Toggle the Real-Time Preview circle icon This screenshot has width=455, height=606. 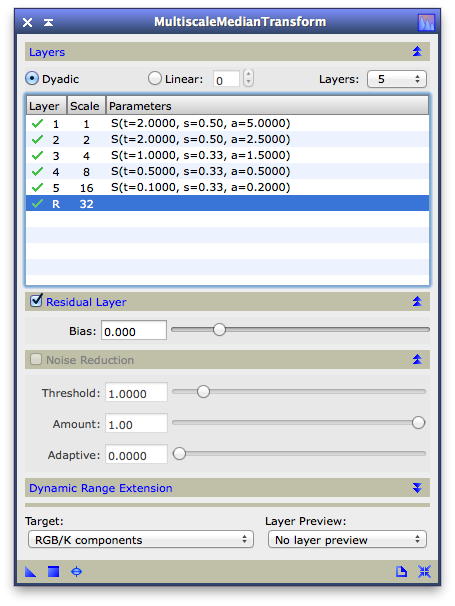[77, 572]
